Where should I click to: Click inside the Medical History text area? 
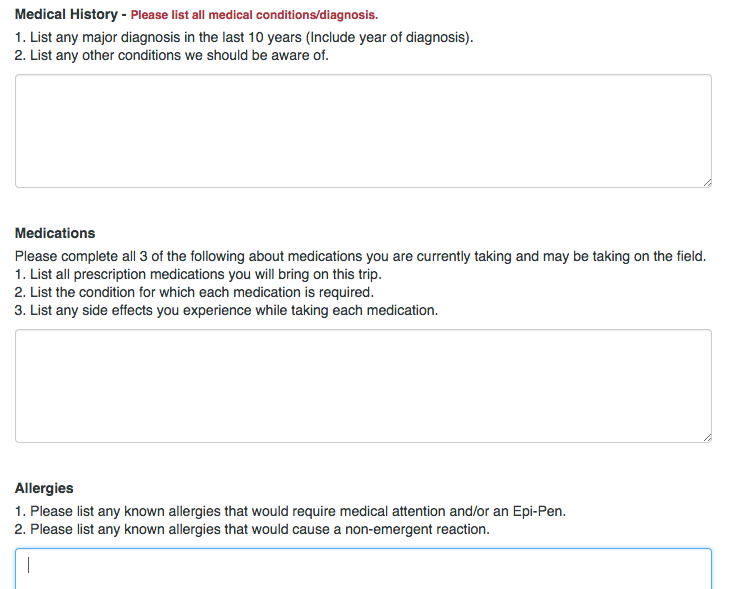(x=363, y=130)
